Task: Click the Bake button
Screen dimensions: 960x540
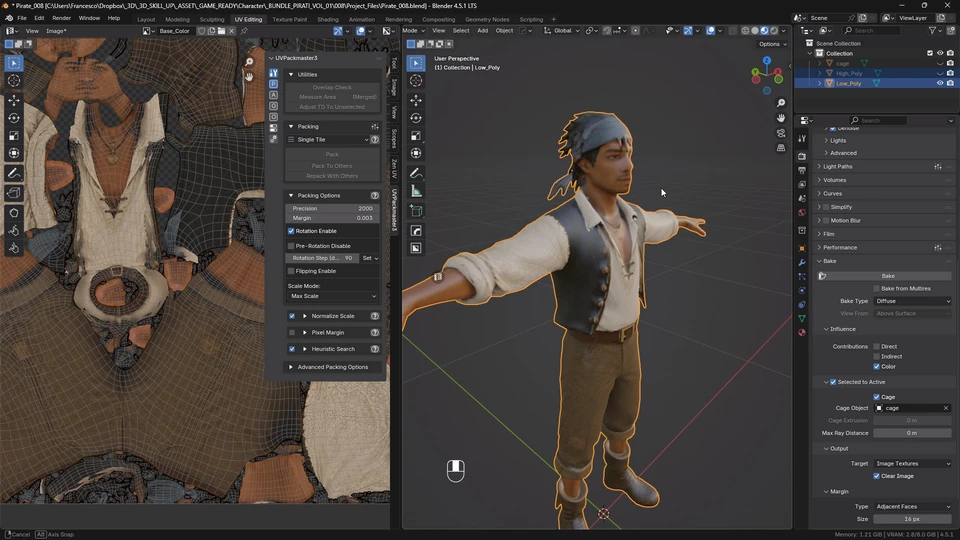Action: pyautogui.click(x=888, y=276)
